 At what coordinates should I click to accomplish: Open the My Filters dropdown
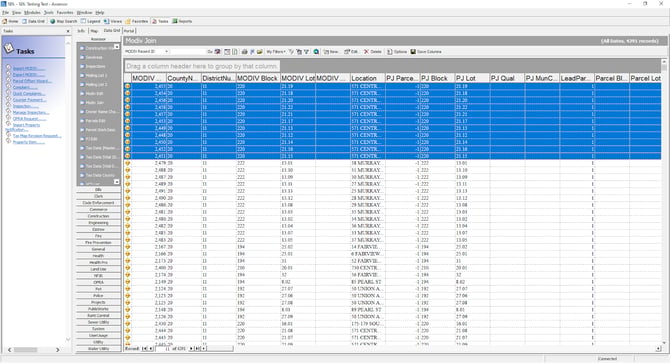click(x=276, y=52)
